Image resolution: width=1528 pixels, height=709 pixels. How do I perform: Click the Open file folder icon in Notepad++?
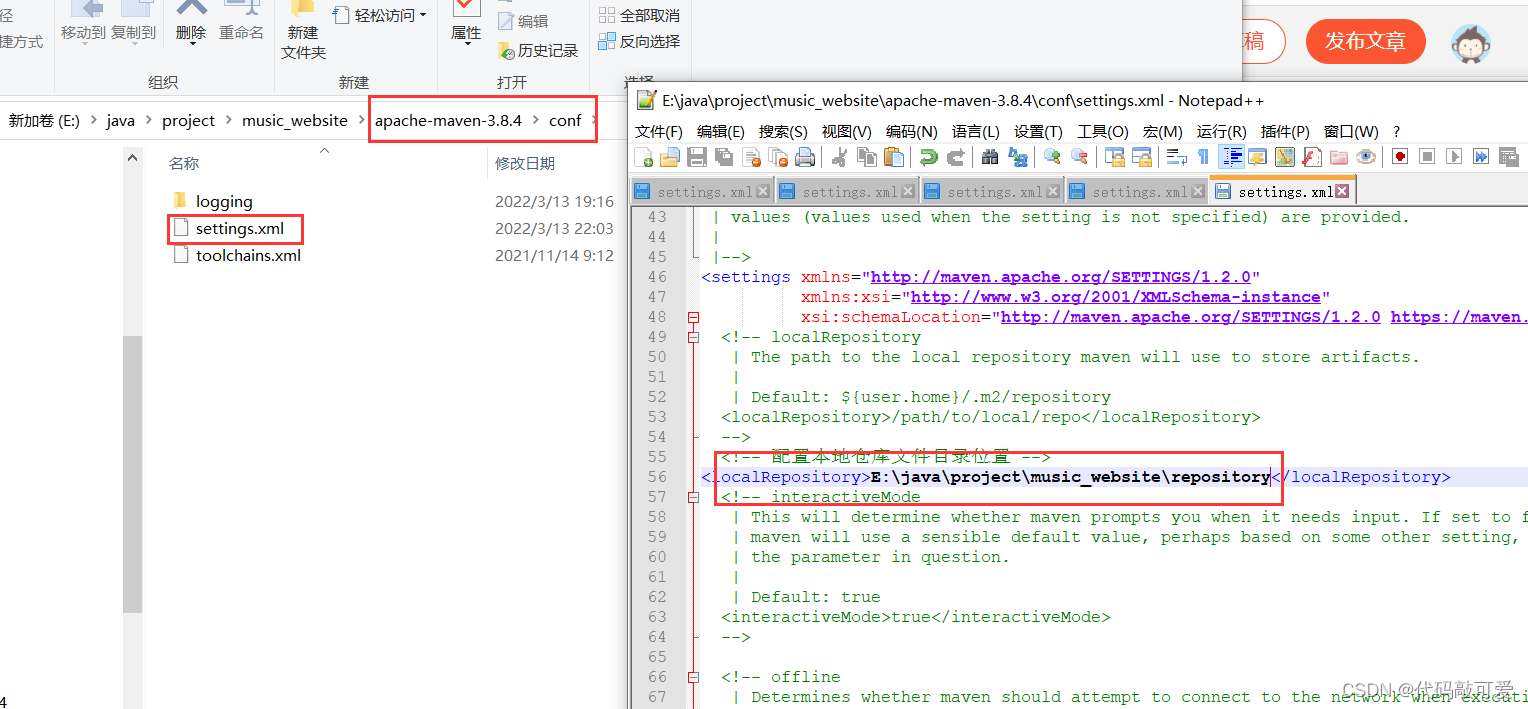pos(669,157)
